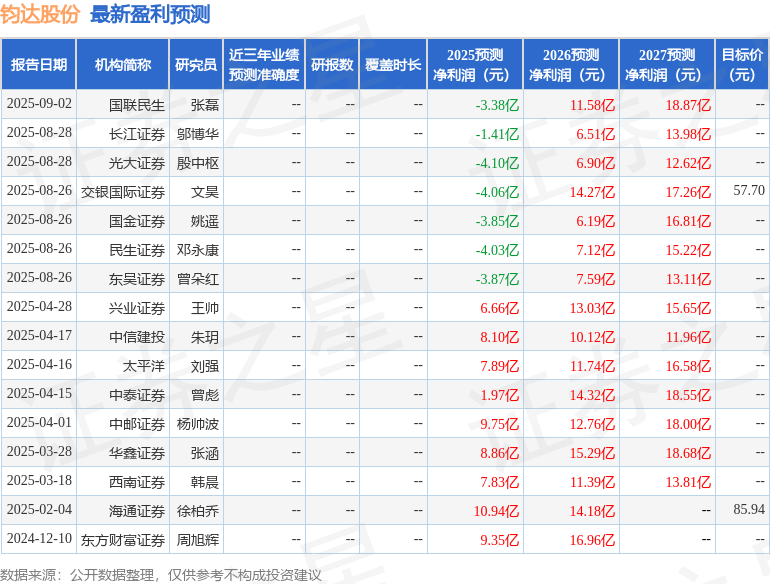The width and height of the screenshot is (770, 584).
Task: Click the 覆盖时长 column header
Action: tap(393, 64)
